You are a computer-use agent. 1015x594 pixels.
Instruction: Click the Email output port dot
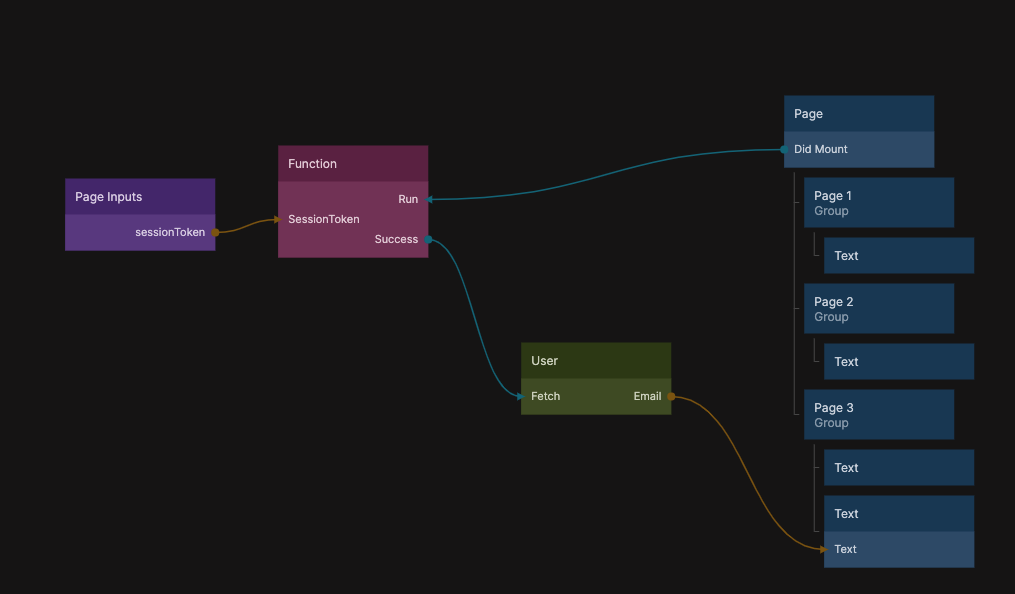click(671, 396)
